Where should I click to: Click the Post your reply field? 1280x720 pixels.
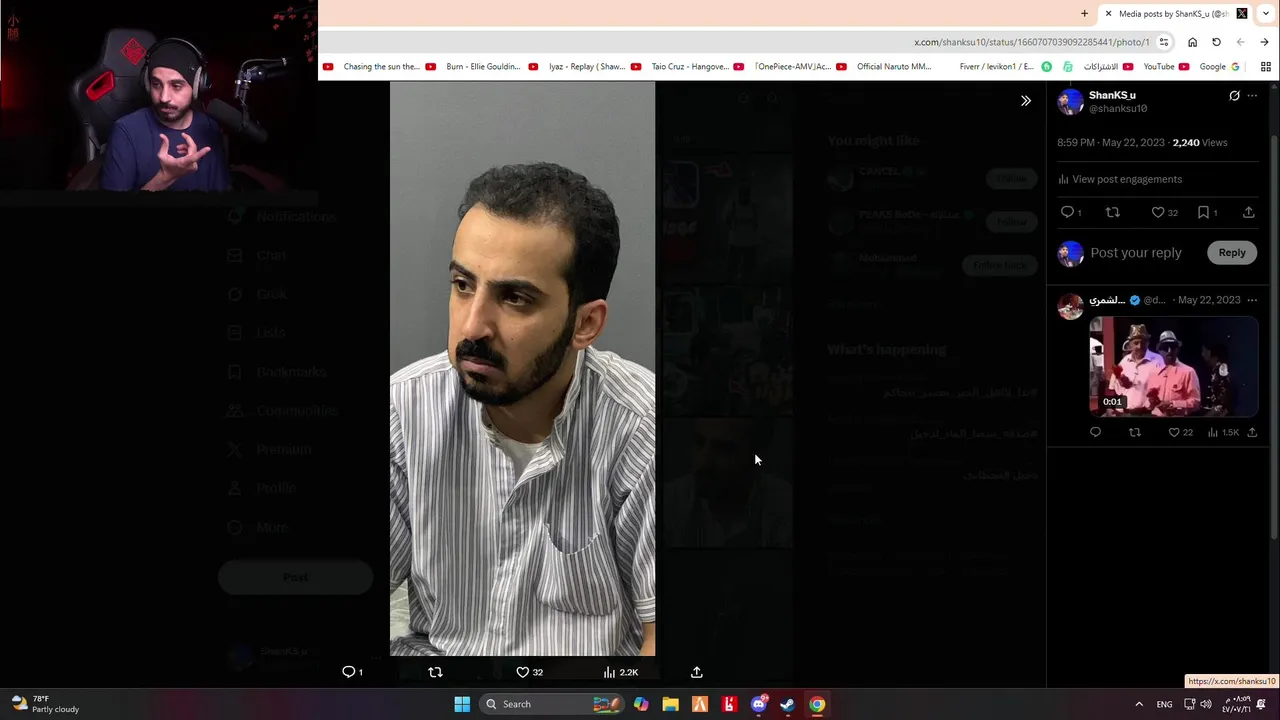[1136, 253]
